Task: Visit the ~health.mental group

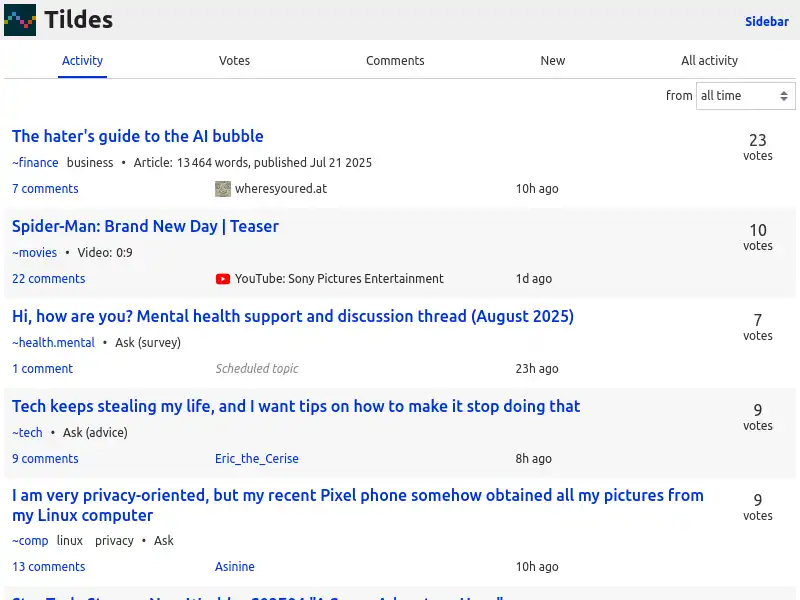Action: tap(54, 342)
